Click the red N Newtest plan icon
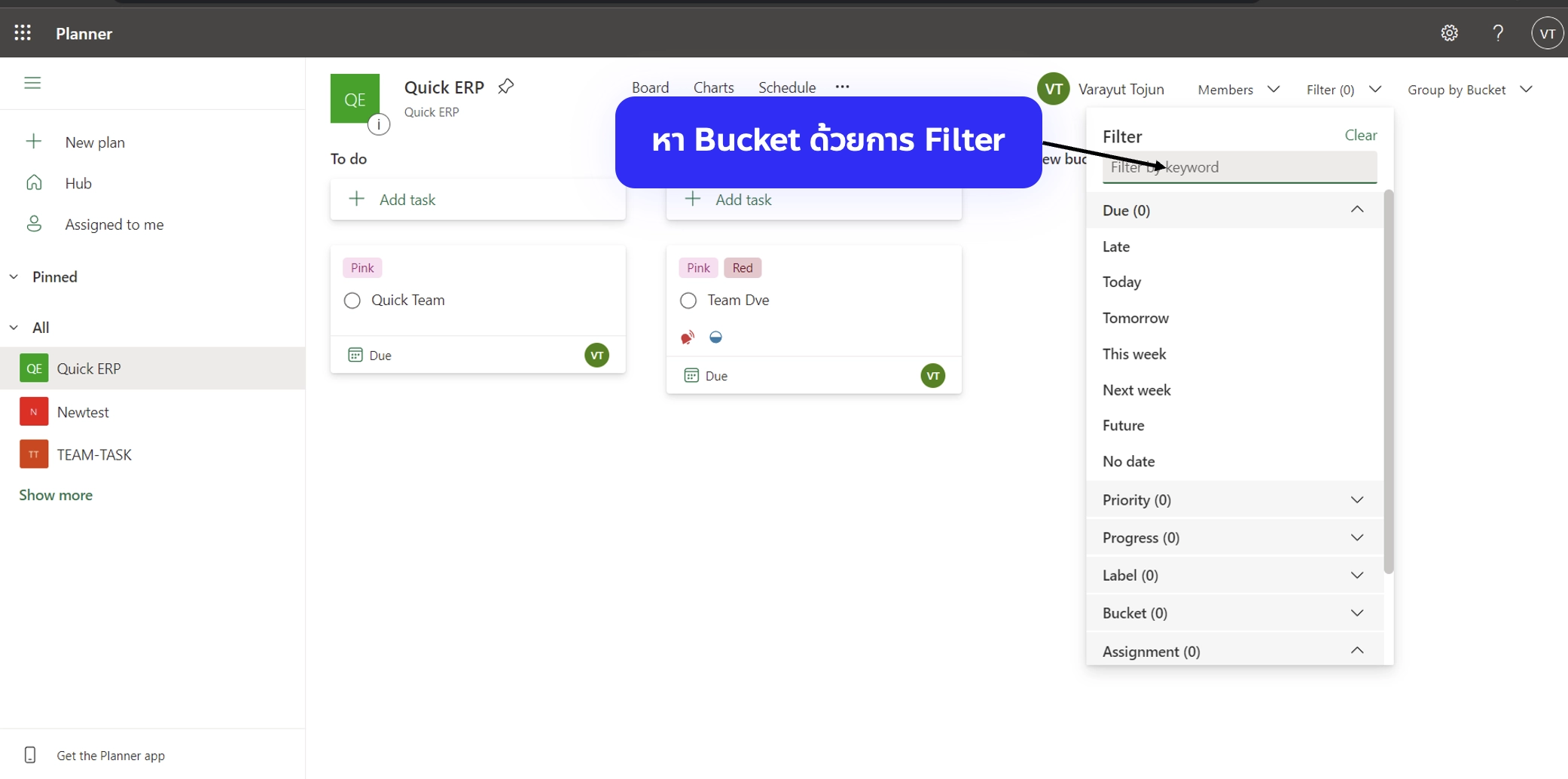 tap(34, 412)
